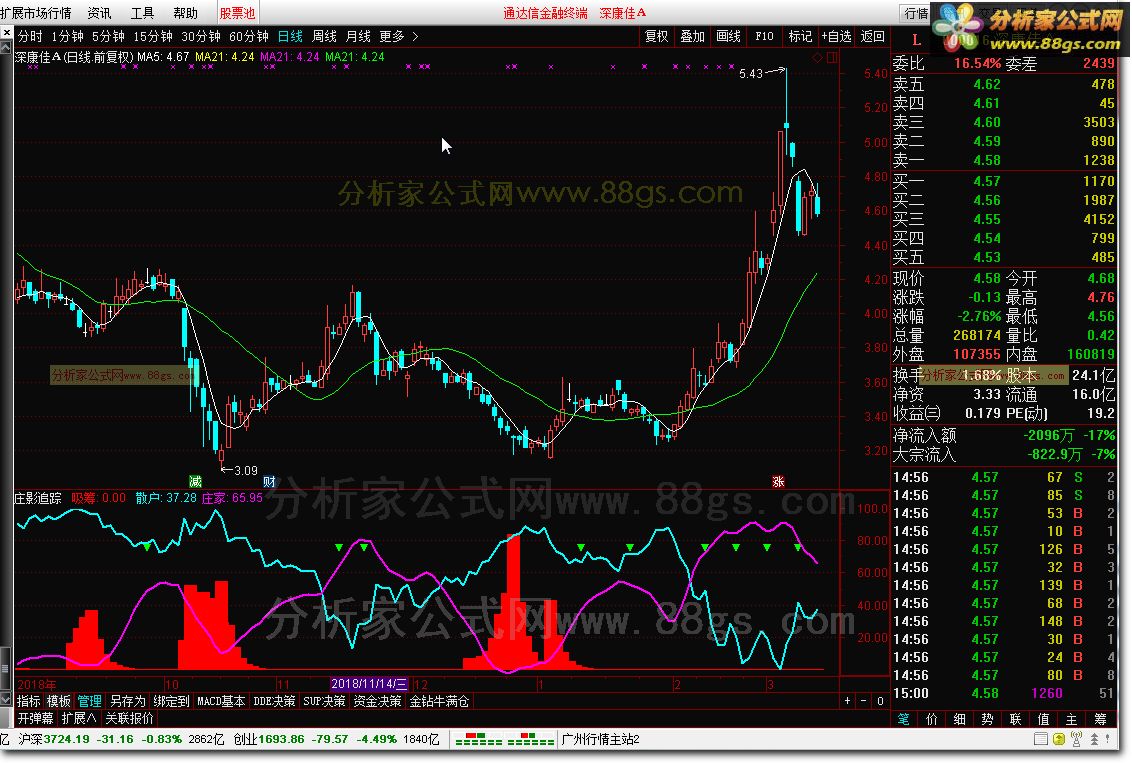Screen dimensions: 1132x763
Task: Click the 复权 button
Action: (x=656, y=36)
